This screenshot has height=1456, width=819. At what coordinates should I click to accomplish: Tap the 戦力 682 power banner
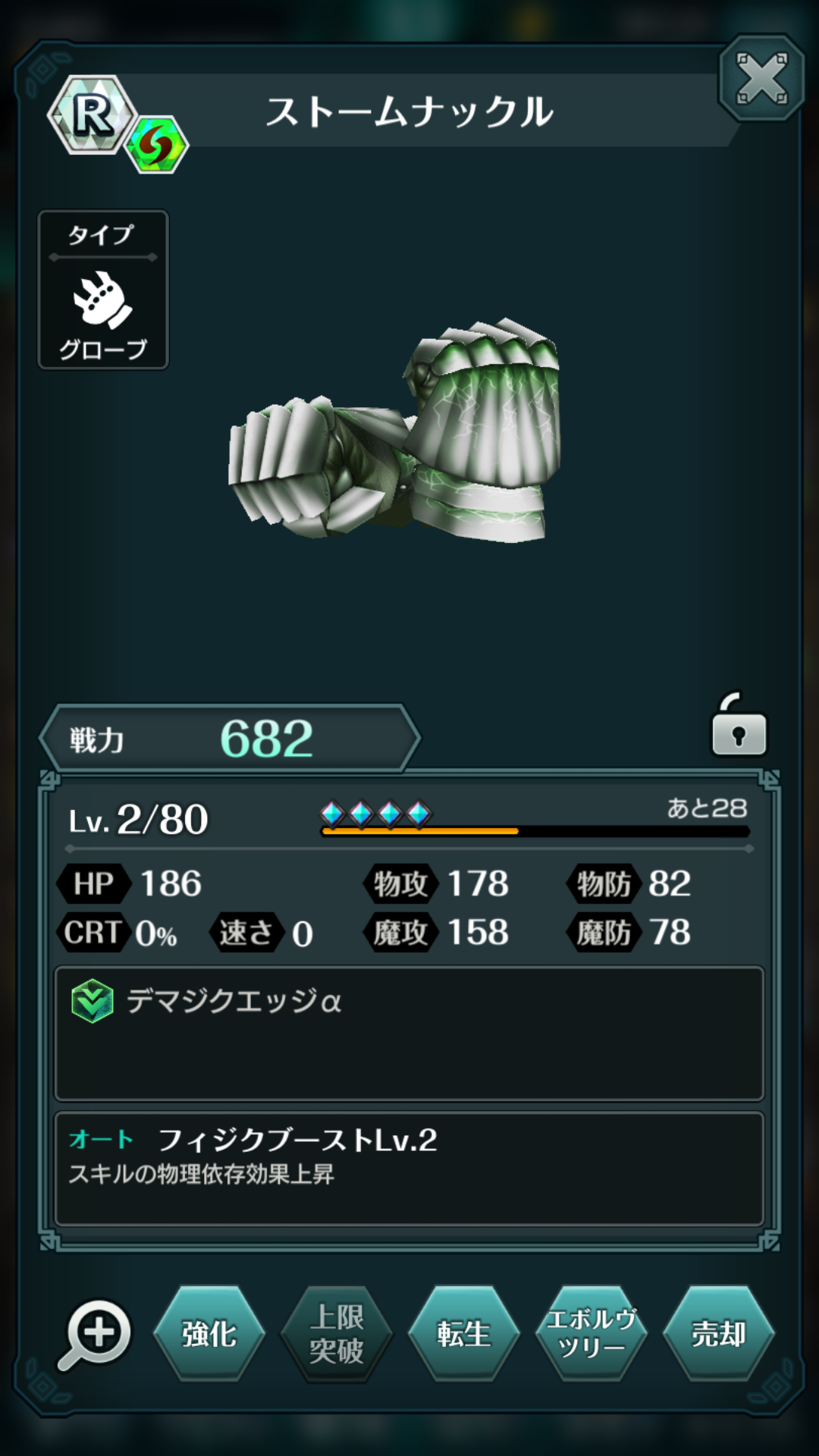[x=230, y=739]
